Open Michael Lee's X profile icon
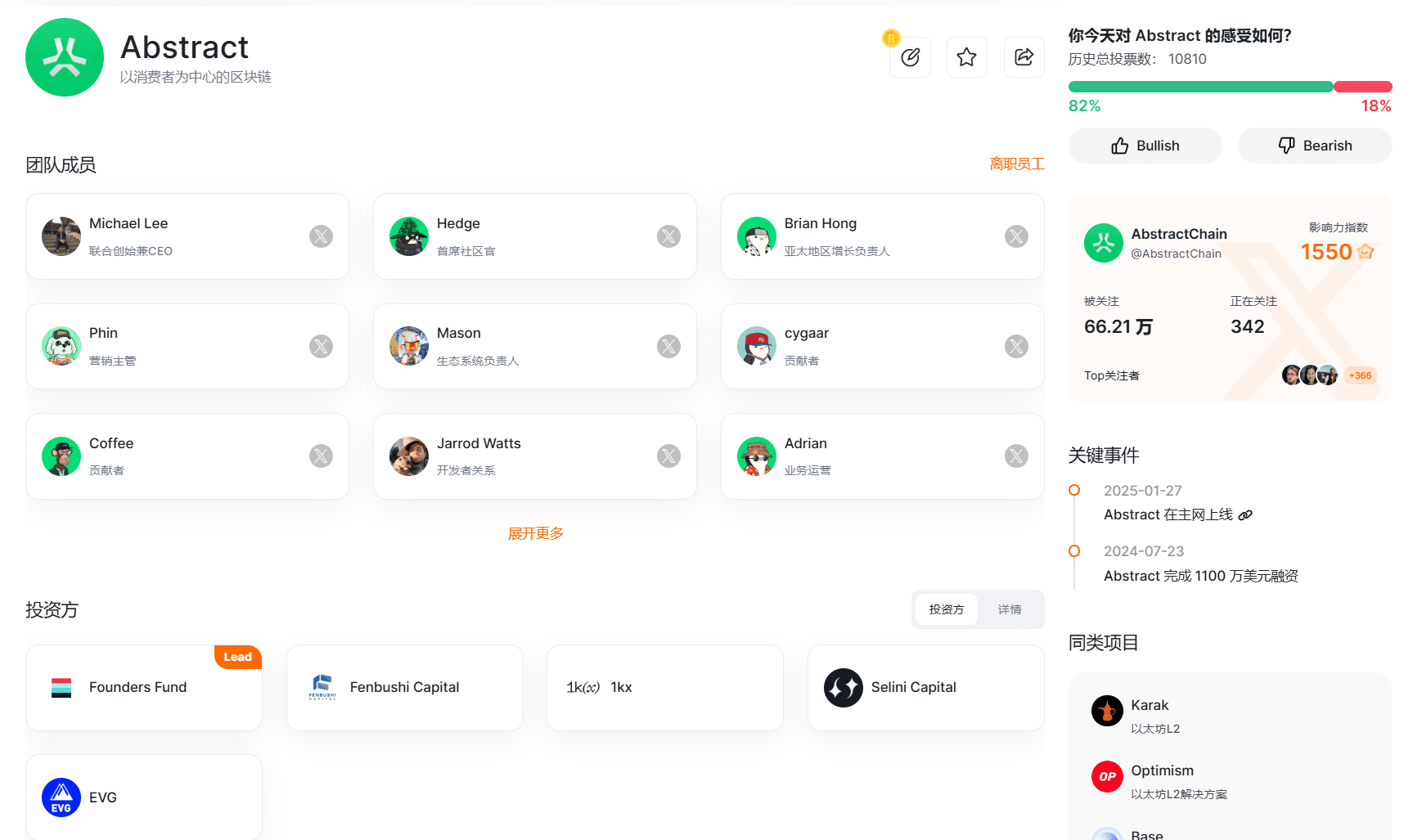 (321, 236)
